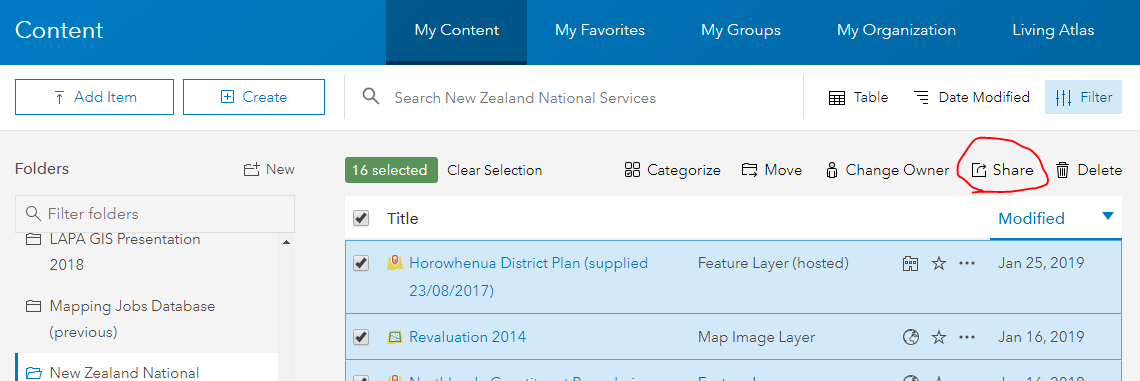Click the Revaluation 2014 map image icon
This screenshot has width=1140, height=381.
click(x=395, y=337)
